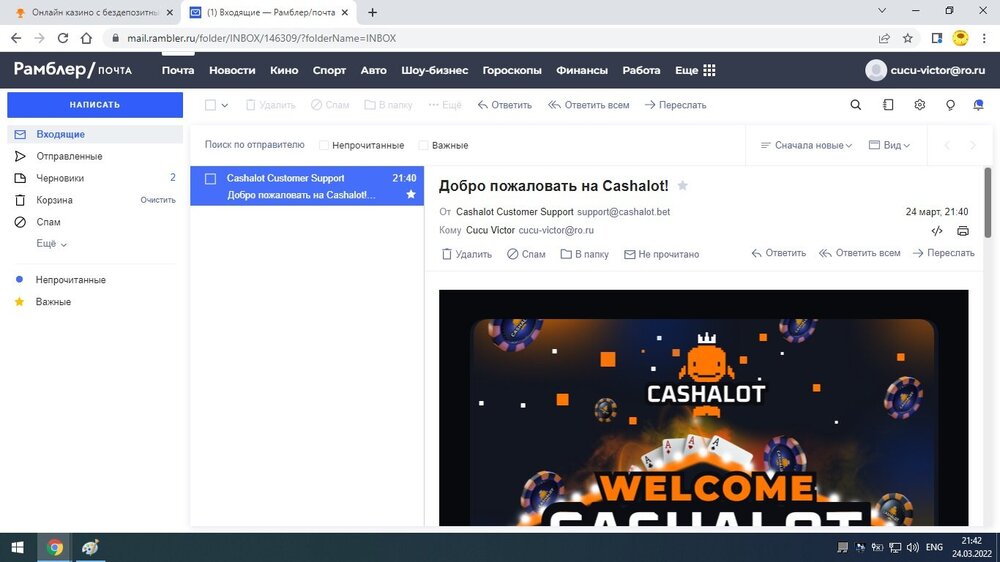The width and height of the screenshot is (1000, 562).
Task: Expand the Ещё folders list in sidebar
Action: (x=51, y=244)
